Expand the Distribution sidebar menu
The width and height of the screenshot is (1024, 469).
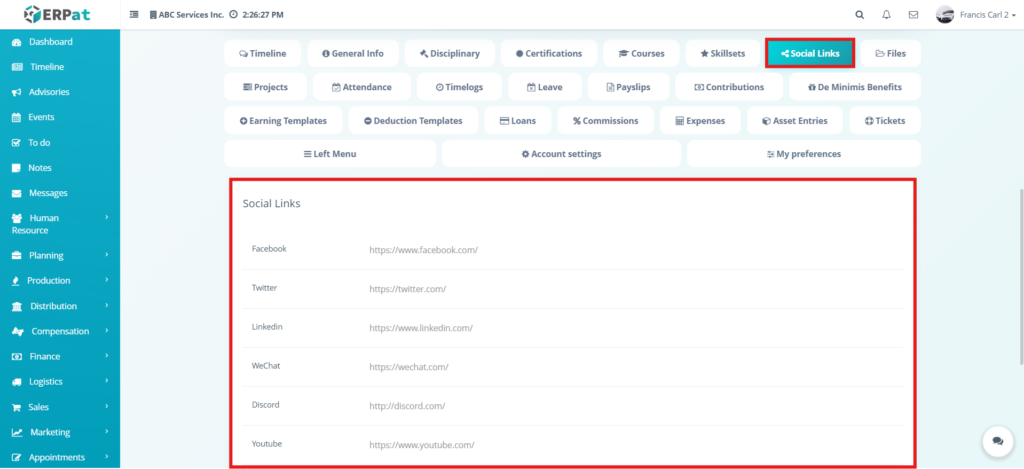(x=60, y=306)
